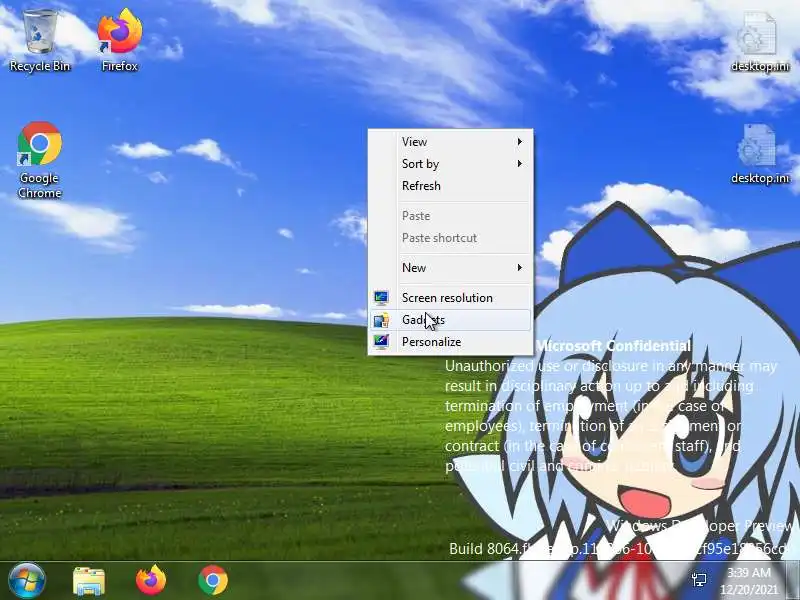The height and width of the screenshot is (600, 800).
Task: Click the greyed Paste entry
Action: [450, 216]
